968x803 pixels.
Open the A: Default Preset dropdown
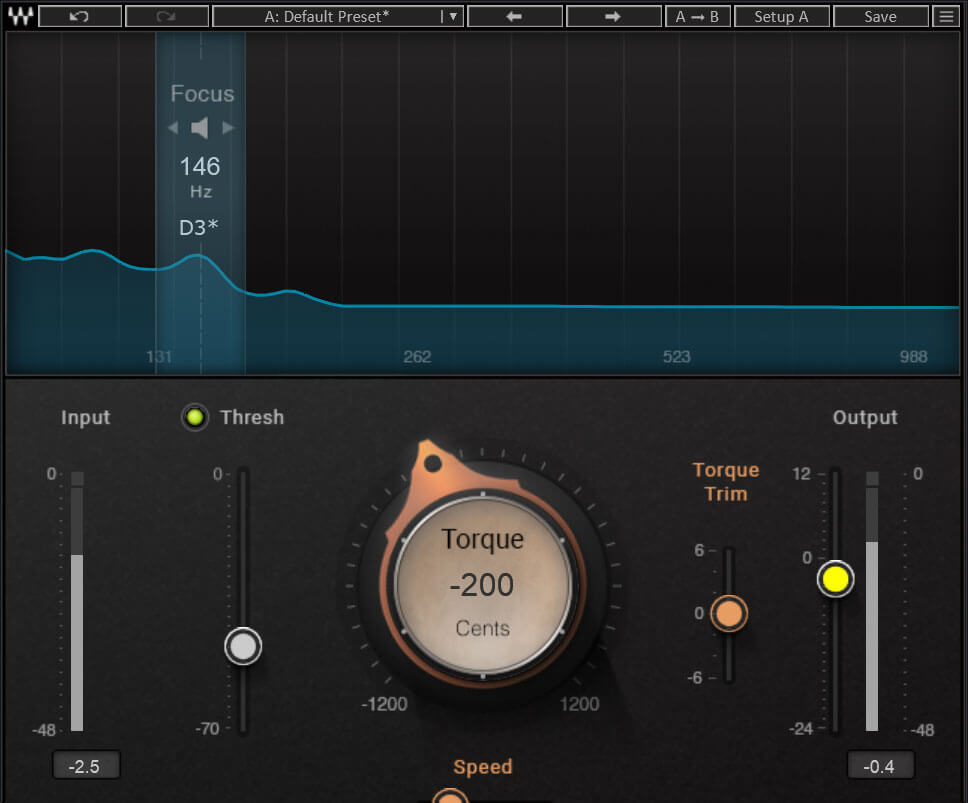tap(337, 16)
